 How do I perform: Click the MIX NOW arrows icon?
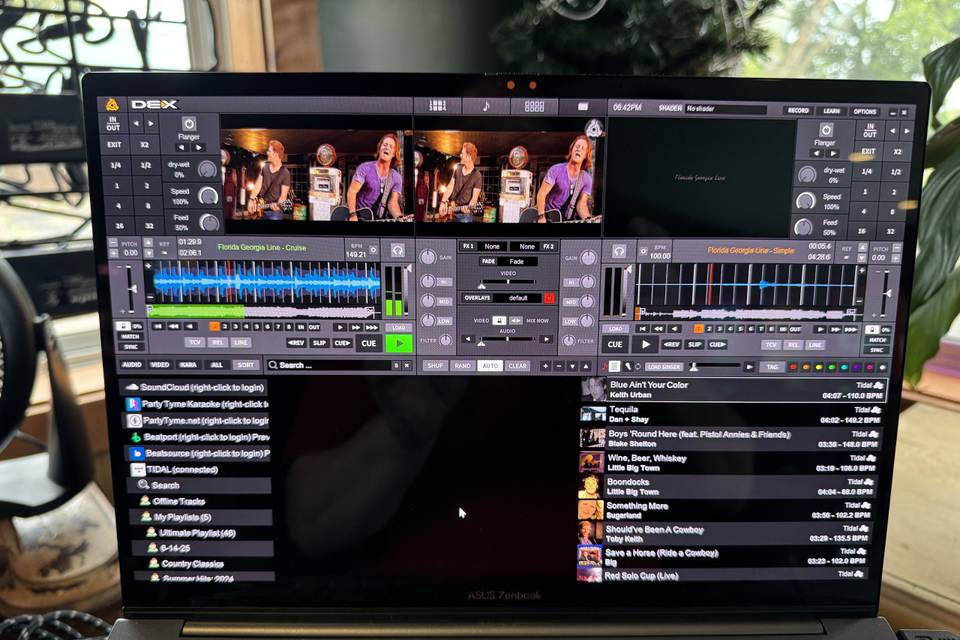click(x=517, y=320)
